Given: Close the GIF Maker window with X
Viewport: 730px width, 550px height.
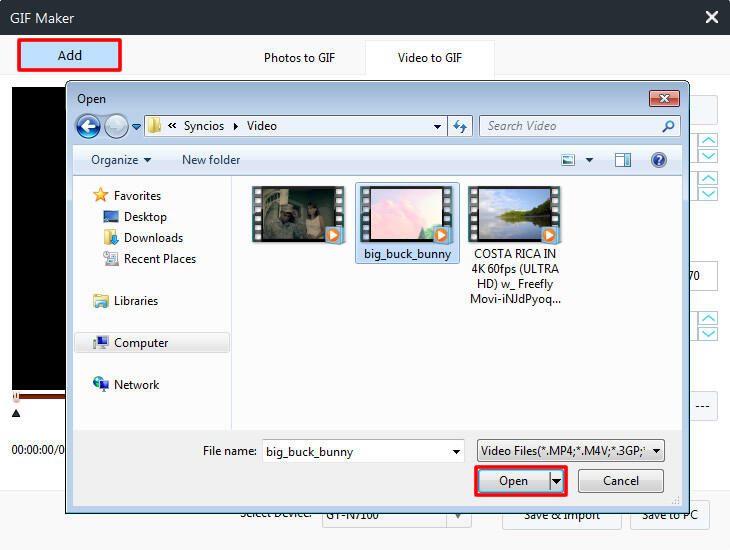Looking at the screenshot, I should point(712,17).
